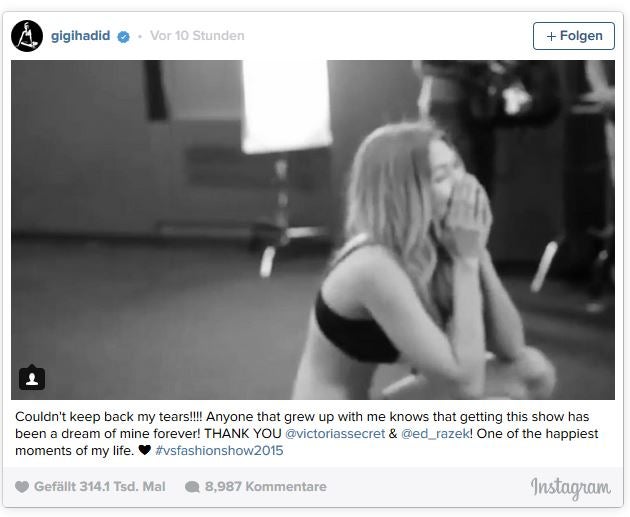Open the #vsfashionshow2015 hashtag
The width and height of the screenshot is (630, 517).
point(219,450)
